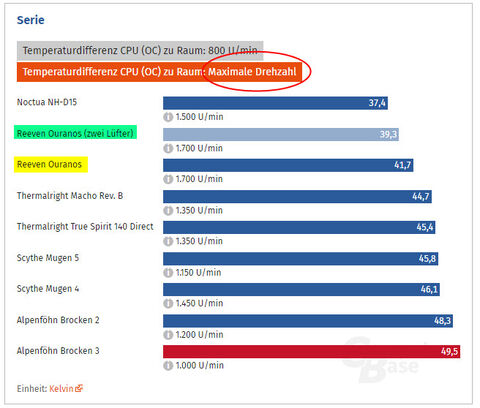Select the Maximale Drehzahl temperature tab
Viewport: 480px width, 408px height.
pyautogui.click(x=159, y=72)
